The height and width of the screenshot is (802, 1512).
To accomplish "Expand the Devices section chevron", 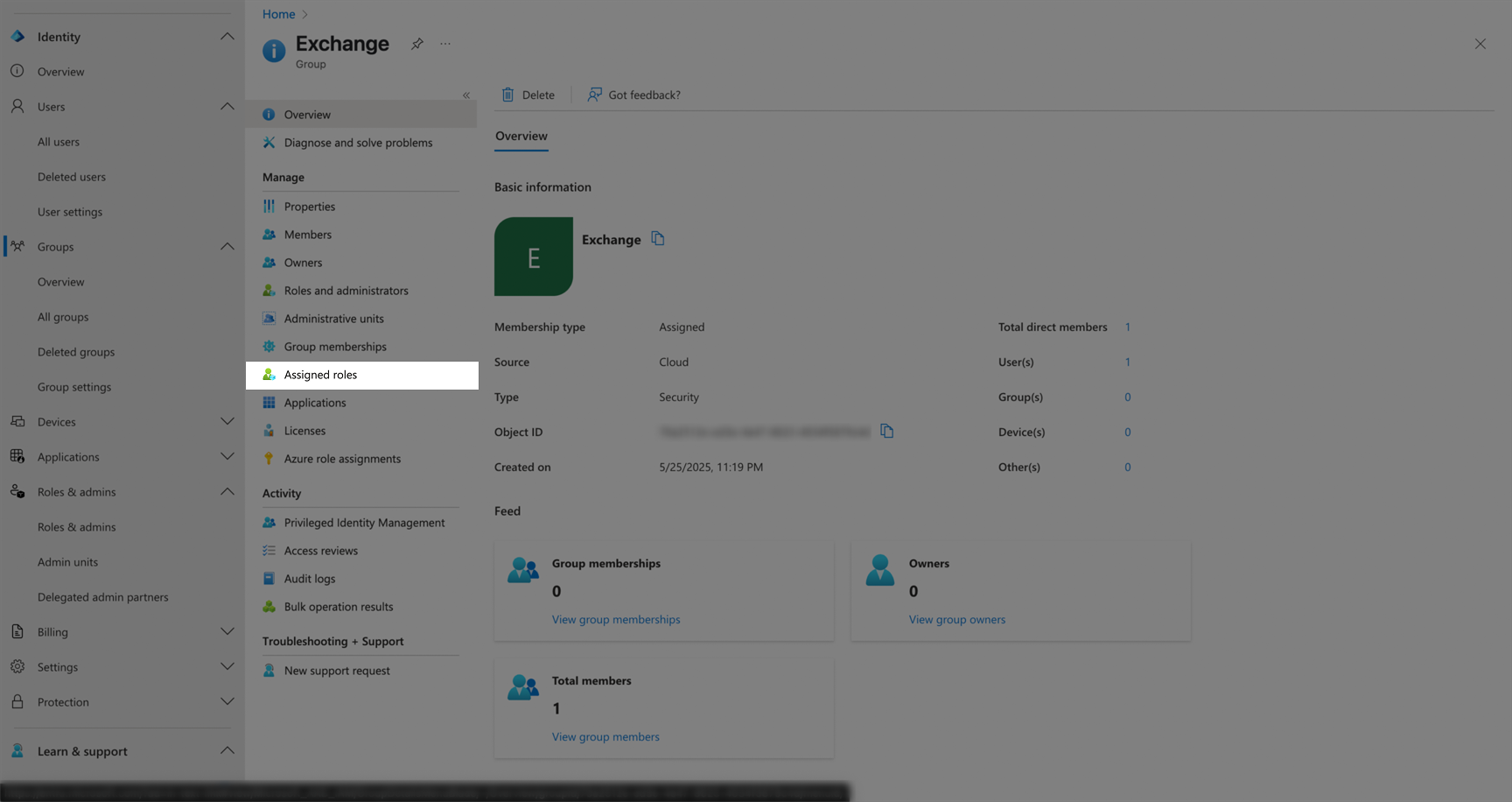I will (x=227, y=422).
